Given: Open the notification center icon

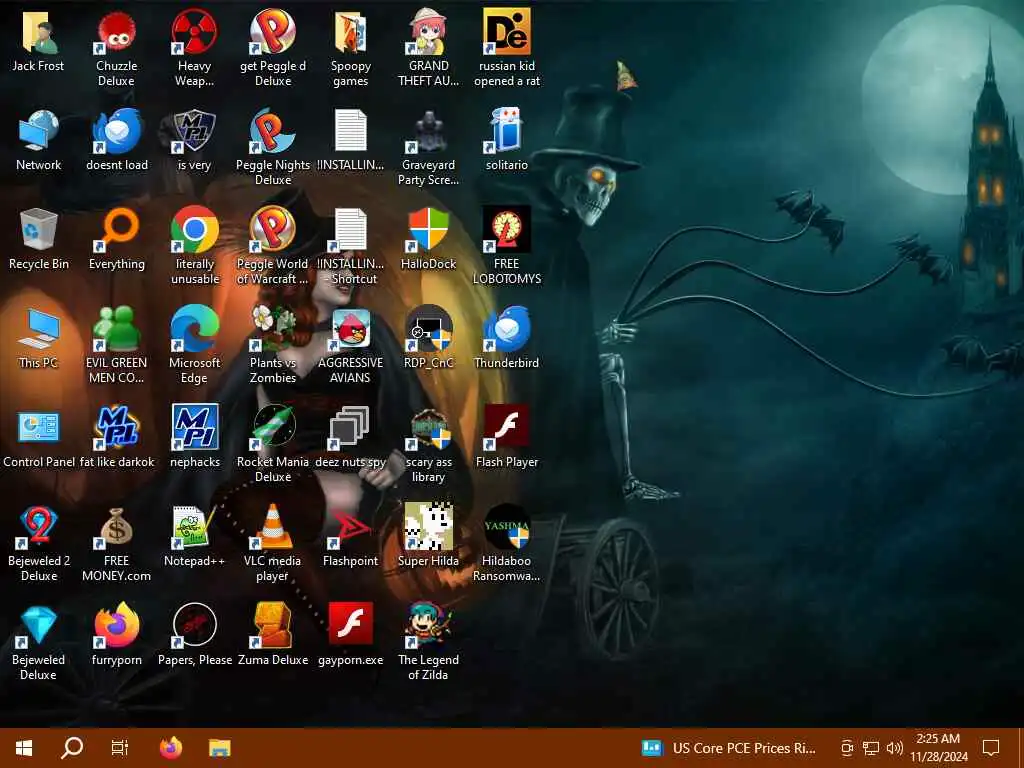Looking at the screenshot, I should click(991, 748).
